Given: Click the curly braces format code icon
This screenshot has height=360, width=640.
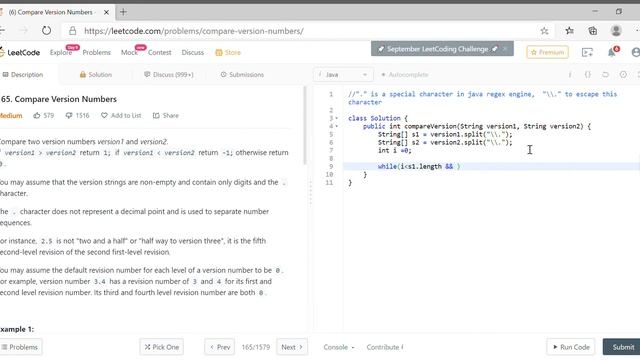Looking at the screenshot, I should 588,75.
